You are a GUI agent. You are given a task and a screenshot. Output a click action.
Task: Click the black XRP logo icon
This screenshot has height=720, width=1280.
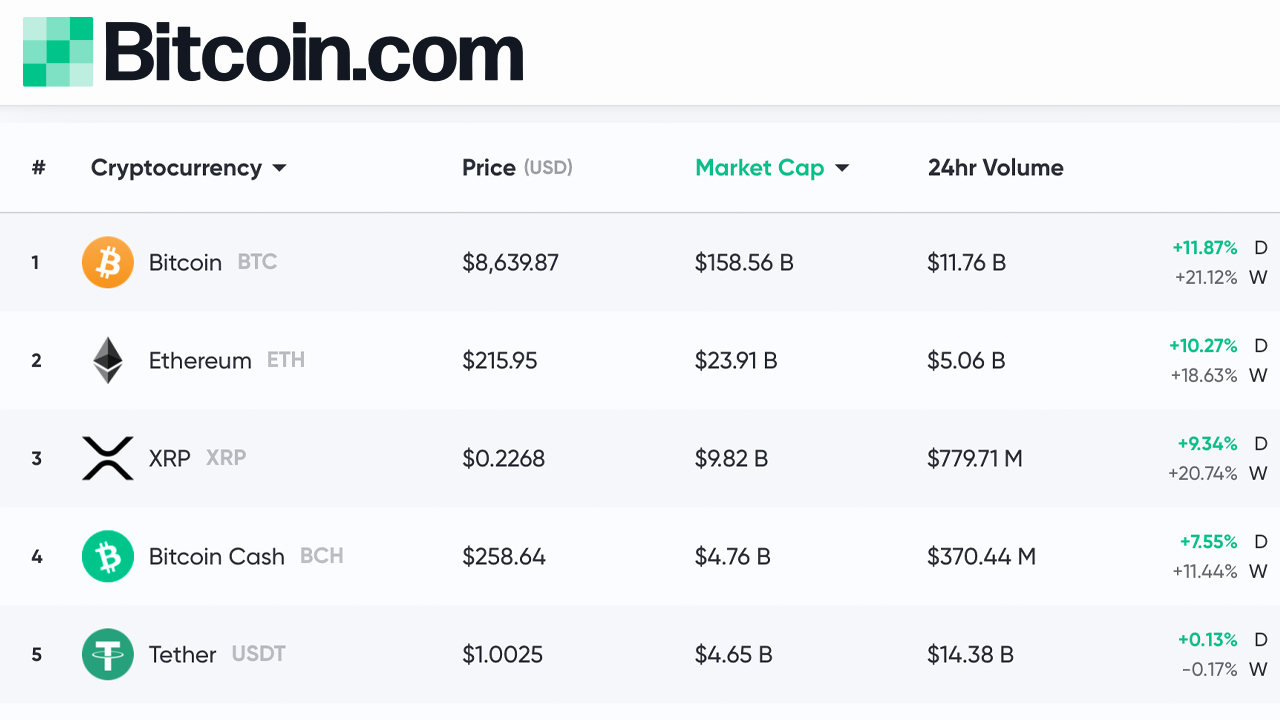(x=108, y=458)
